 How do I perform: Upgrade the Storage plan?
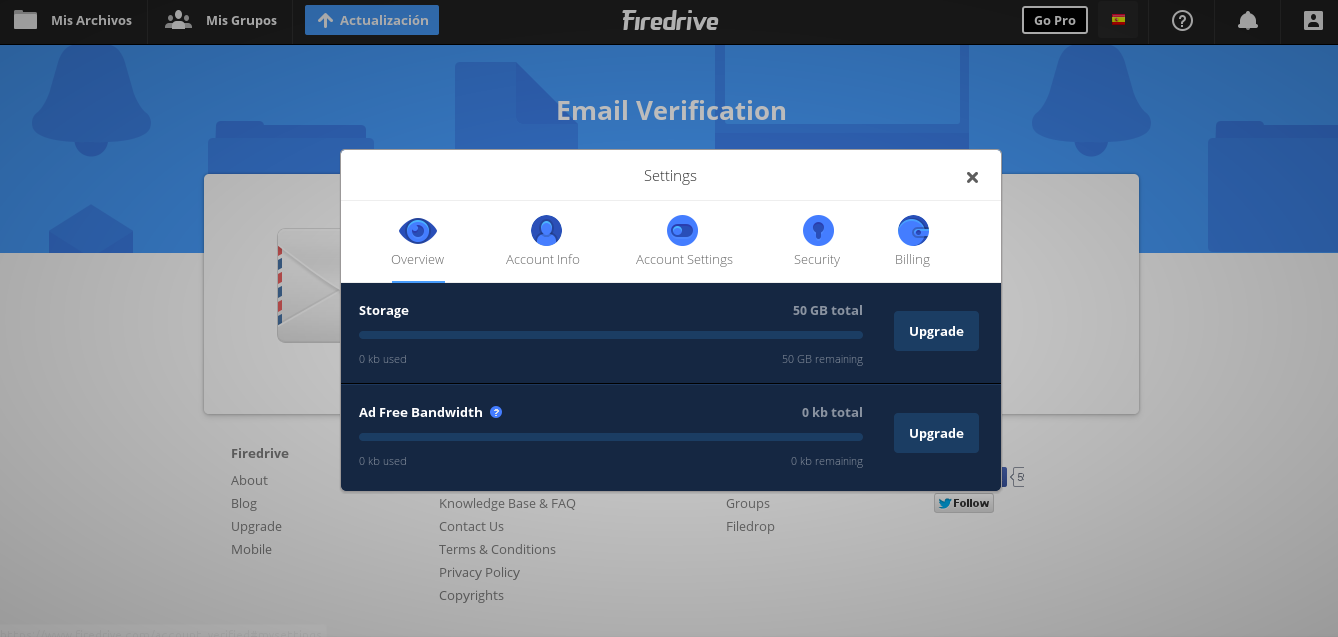point(936,331)
